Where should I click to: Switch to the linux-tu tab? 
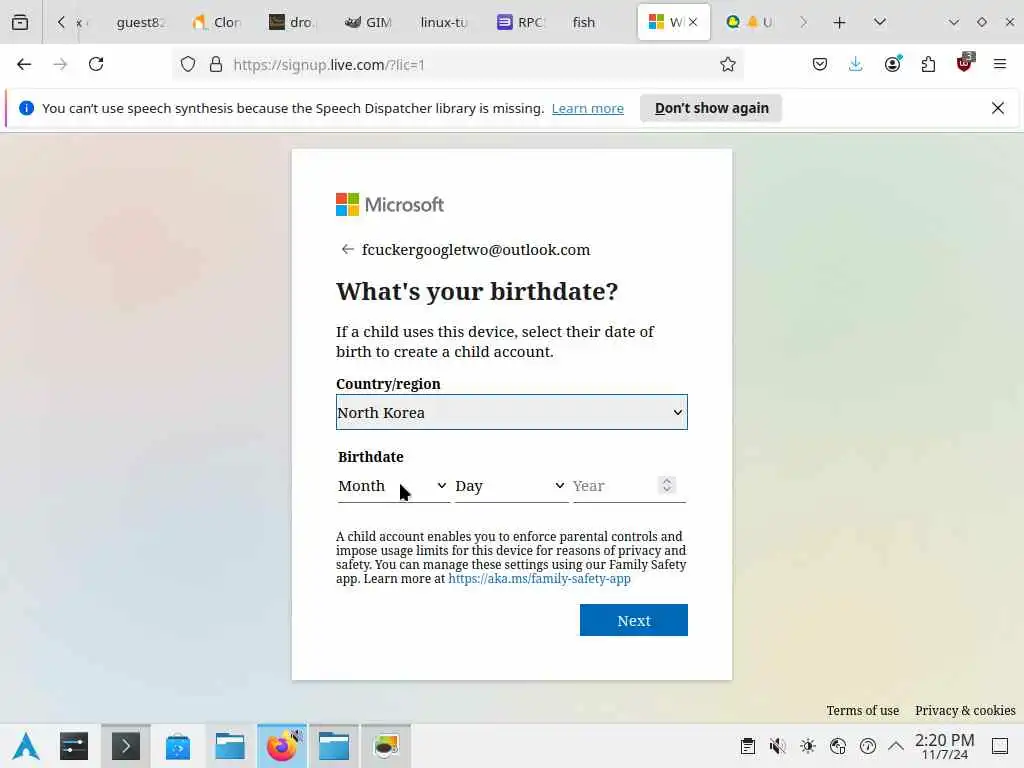pos(444,22)
